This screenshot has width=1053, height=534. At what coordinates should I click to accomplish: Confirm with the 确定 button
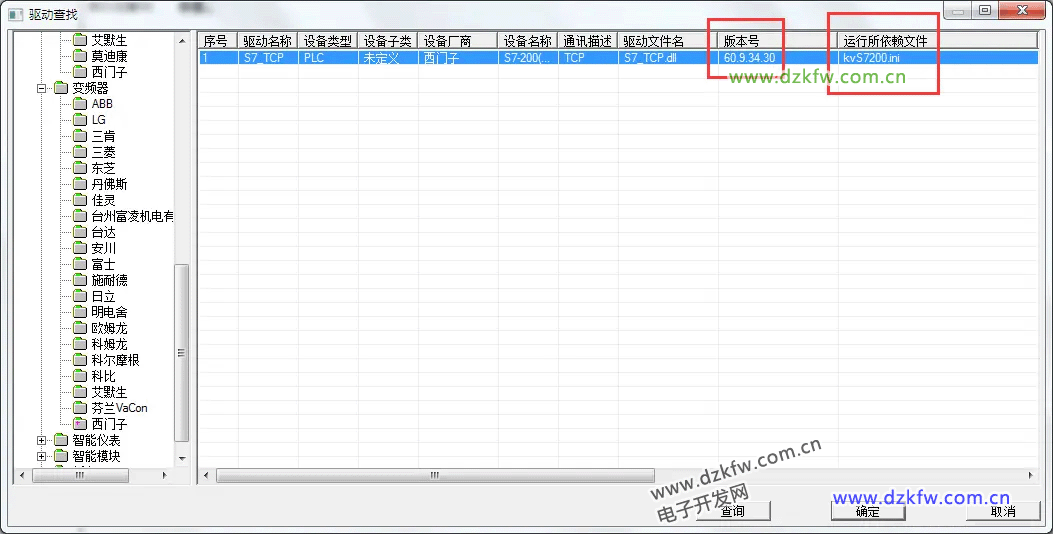[x=868, y=511]
